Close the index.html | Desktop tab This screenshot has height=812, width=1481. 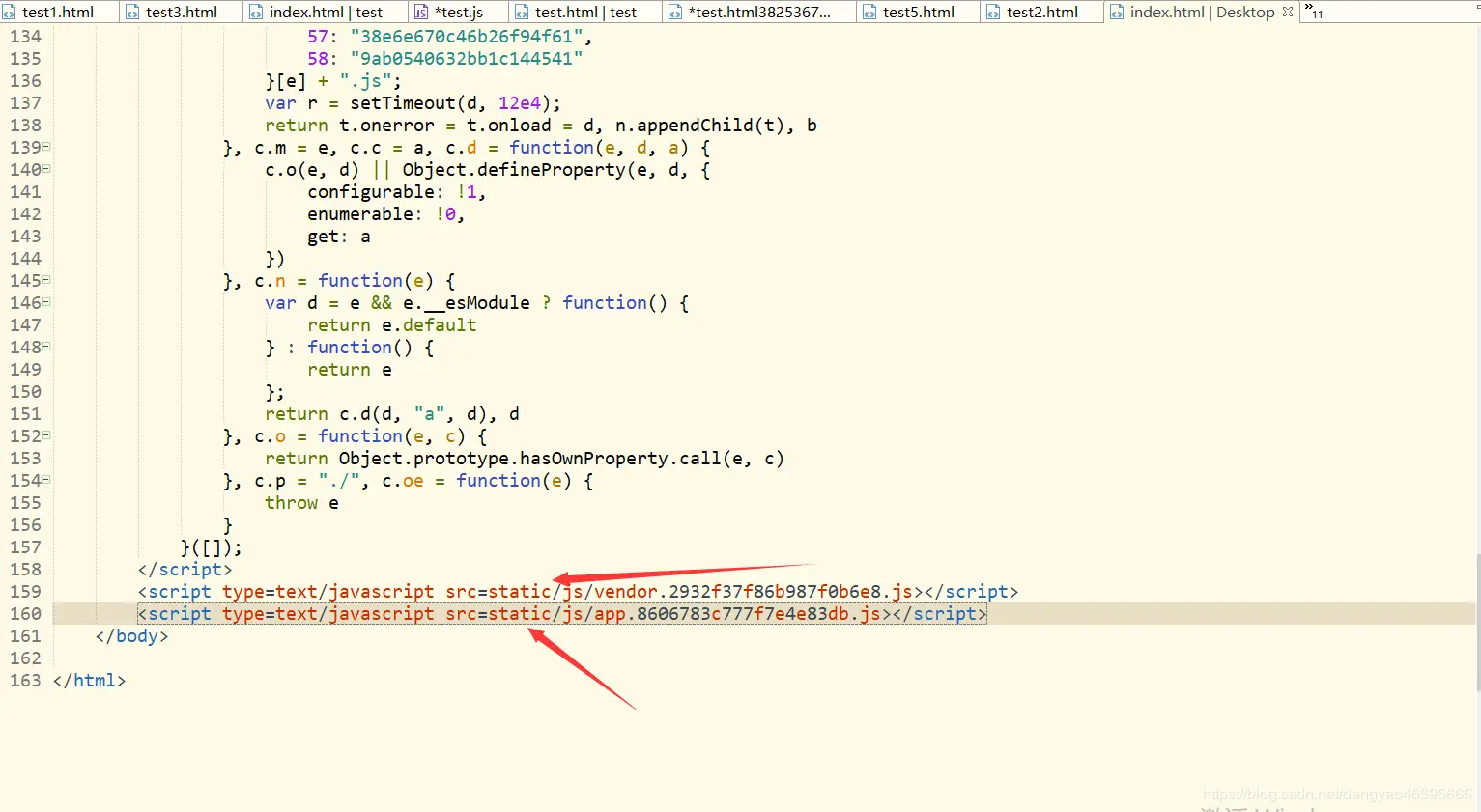(x=1288, y=12)
